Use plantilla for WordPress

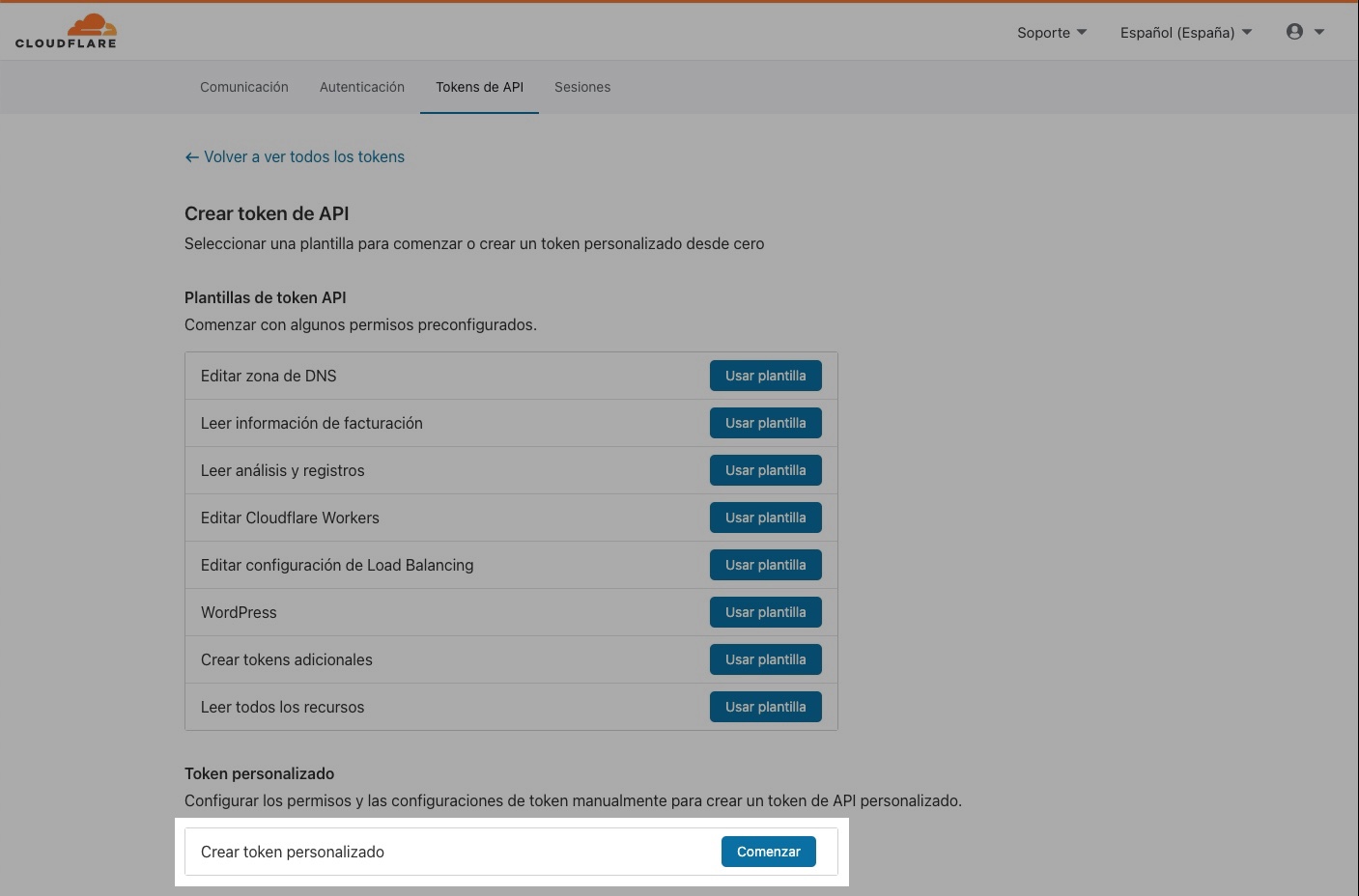click(x=765, y=612)
